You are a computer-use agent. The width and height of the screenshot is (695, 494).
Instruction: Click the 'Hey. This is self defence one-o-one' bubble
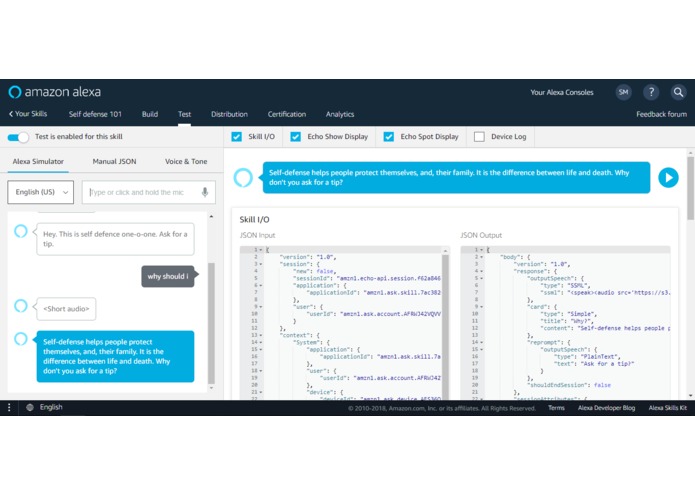pos(115,239)
